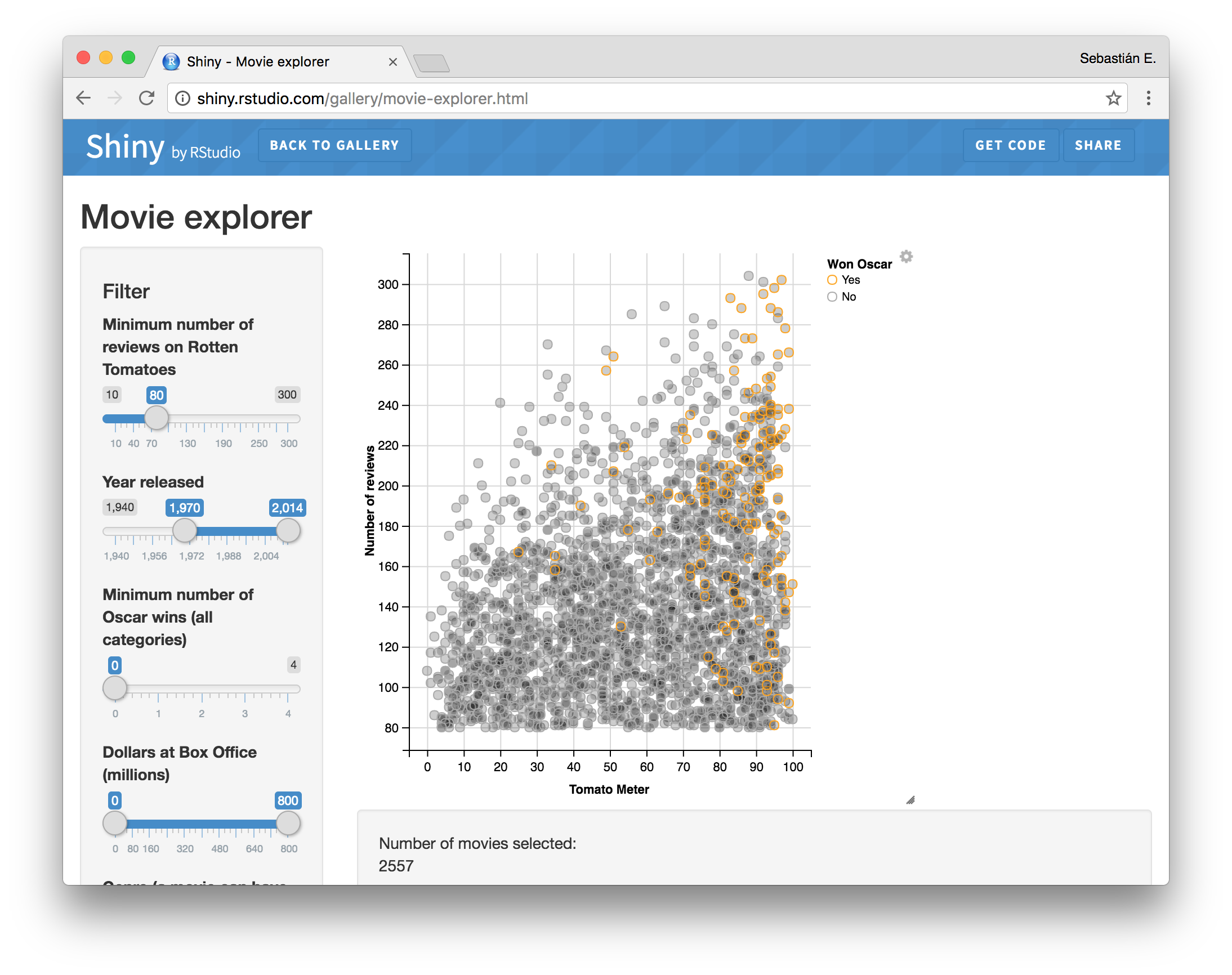Open plot settings gear icon
Screen dimensions: 1232x975
point(906,256)
